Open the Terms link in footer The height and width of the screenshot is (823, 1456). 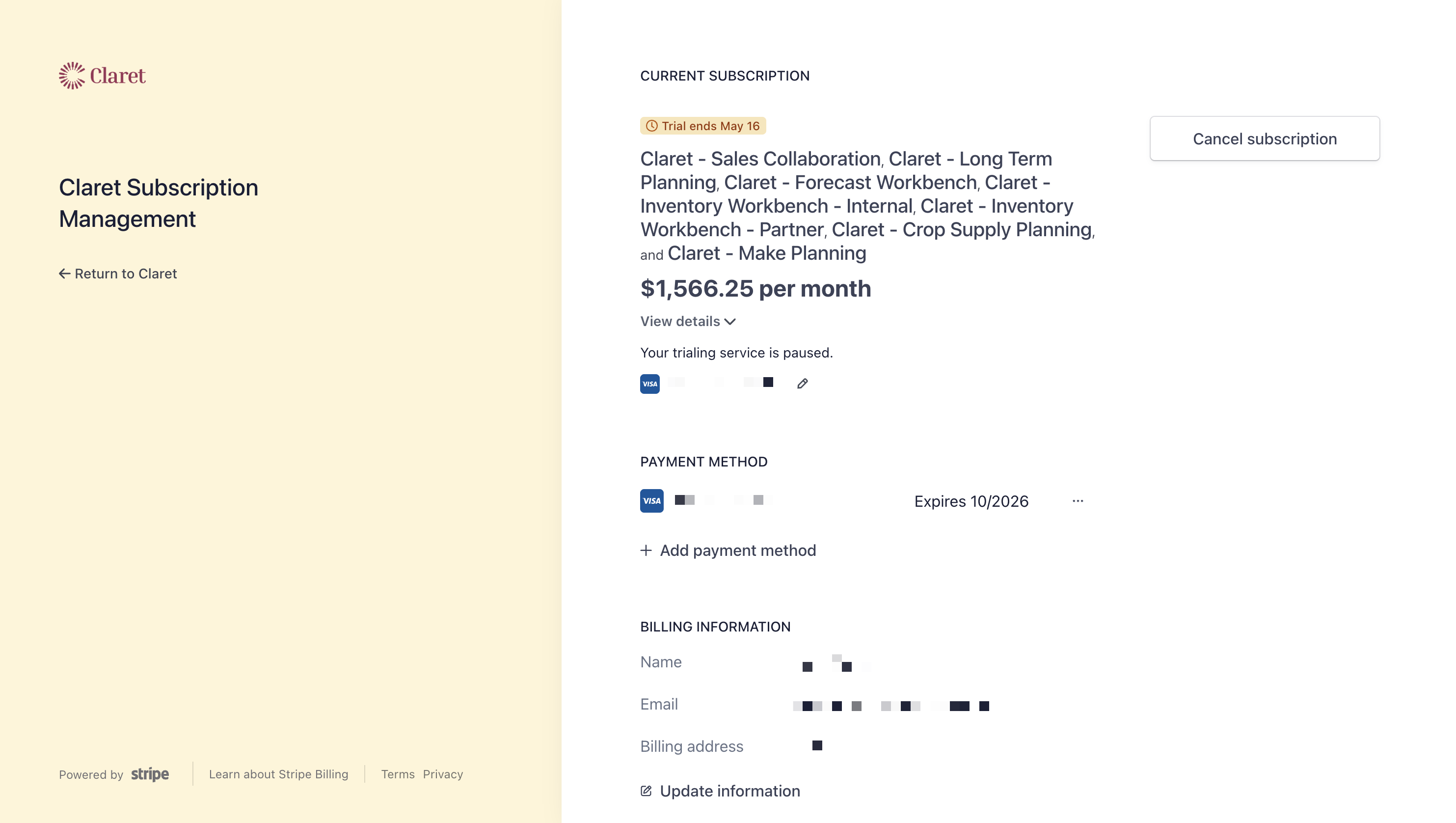(397, 774)
